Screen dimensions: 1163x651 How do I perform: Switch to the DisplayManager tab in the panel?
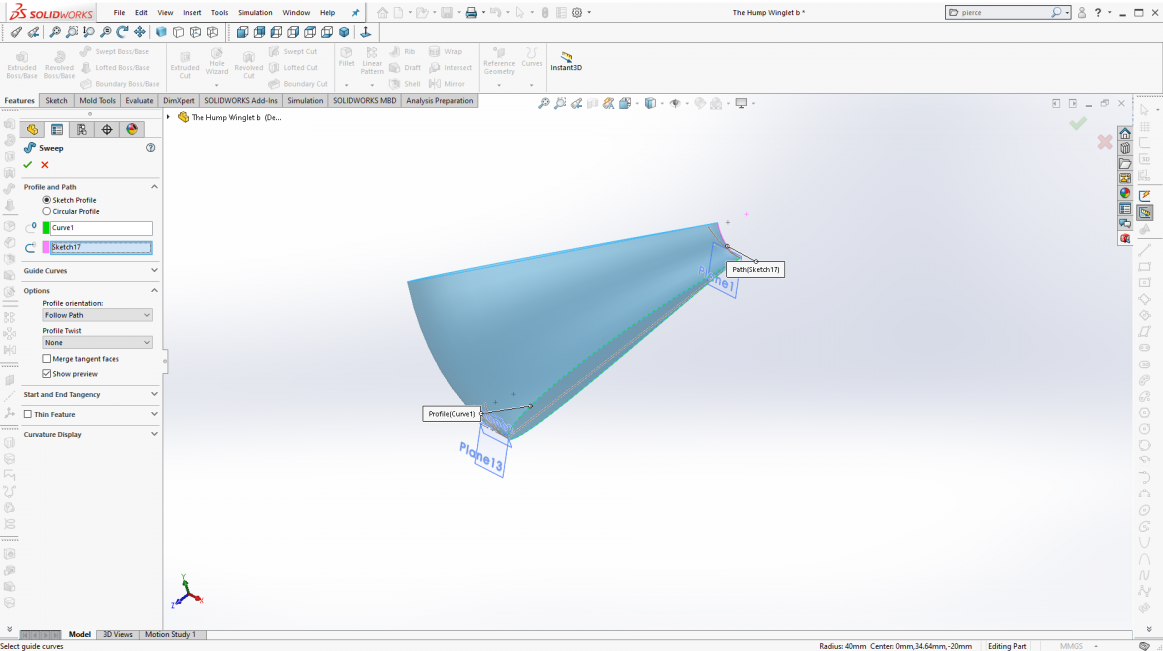pos(131,129)
